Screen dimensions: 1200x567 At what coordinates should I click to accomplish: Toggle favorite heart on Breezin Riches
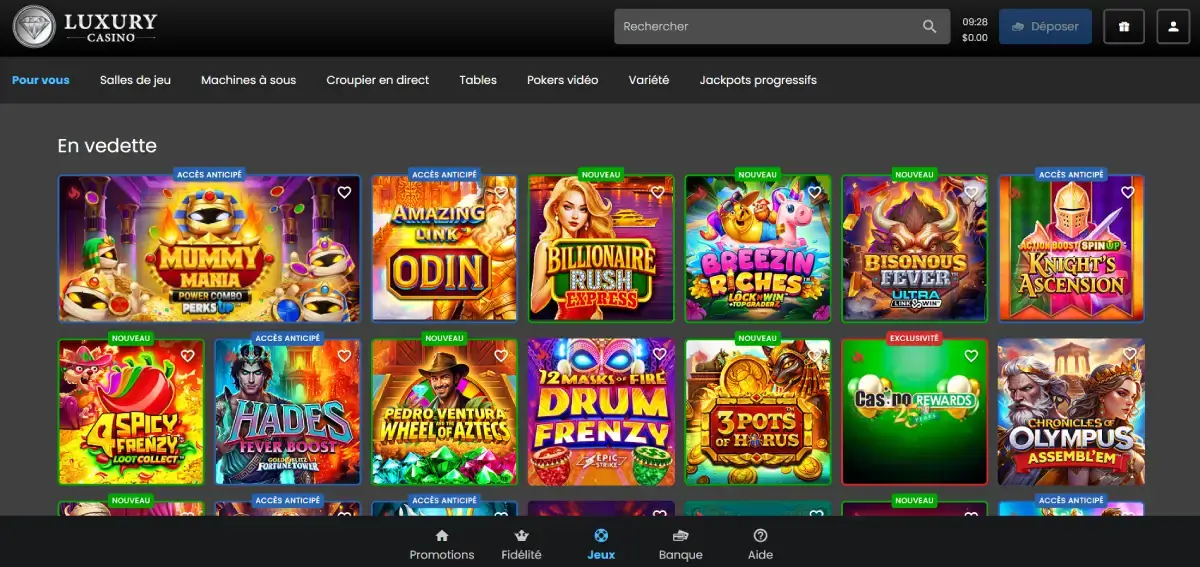click(x=814, y=192)
